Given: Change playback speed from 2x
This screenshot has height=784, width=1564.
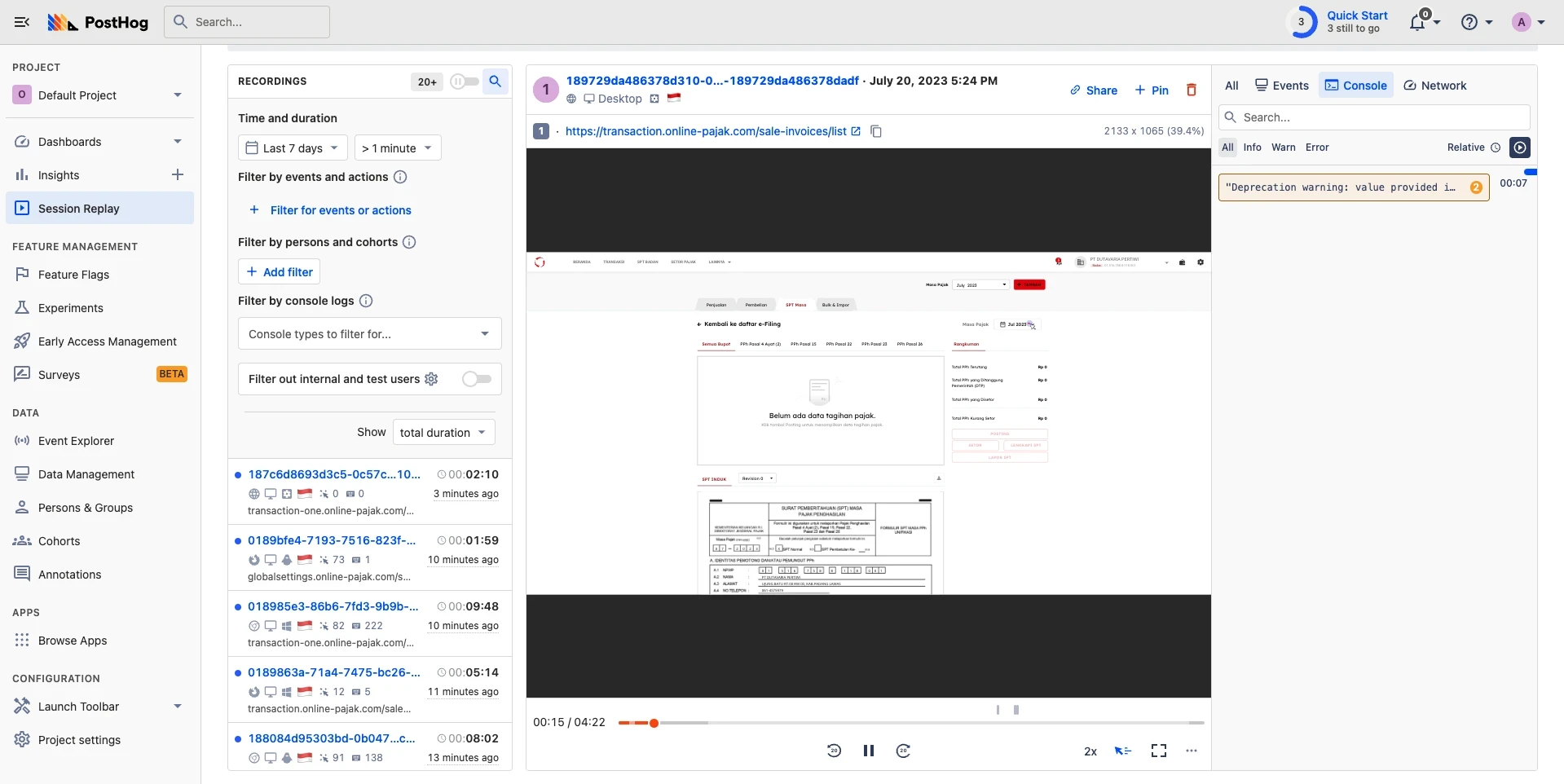Looking at the screenshot, I should click(1090, 751).
